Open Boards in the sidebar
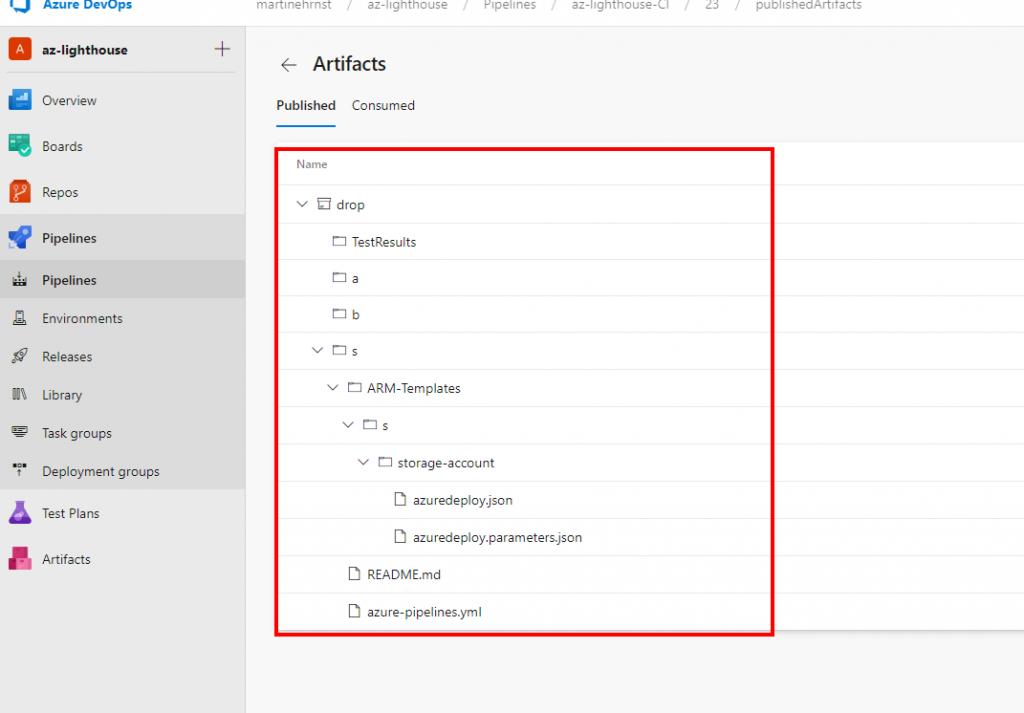The height and width of the screenshot is (713, 1024). pyautogui.click(x=62, y=146)
